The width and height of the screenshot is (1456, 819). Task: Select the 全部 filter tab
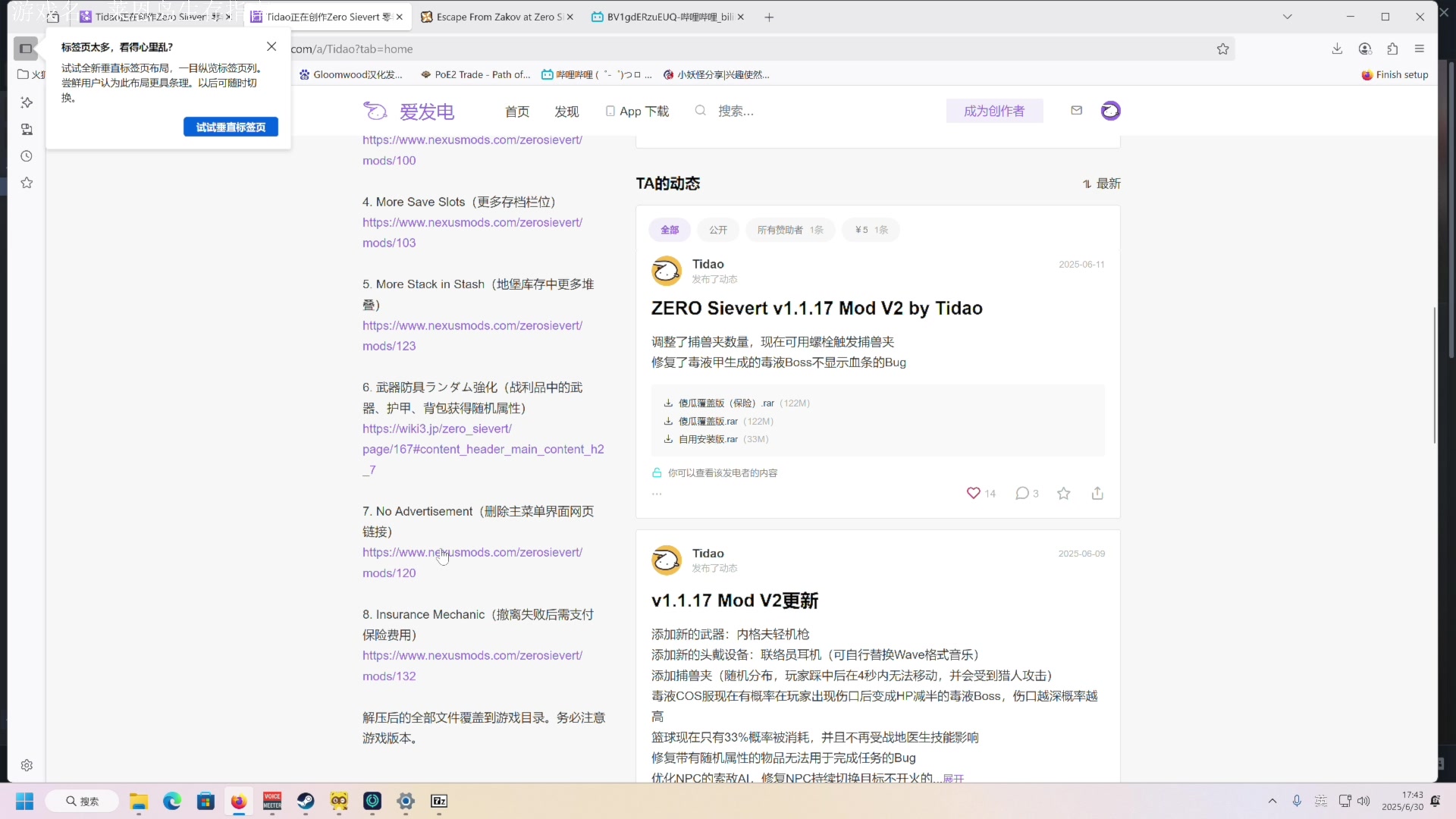(670, 230)
